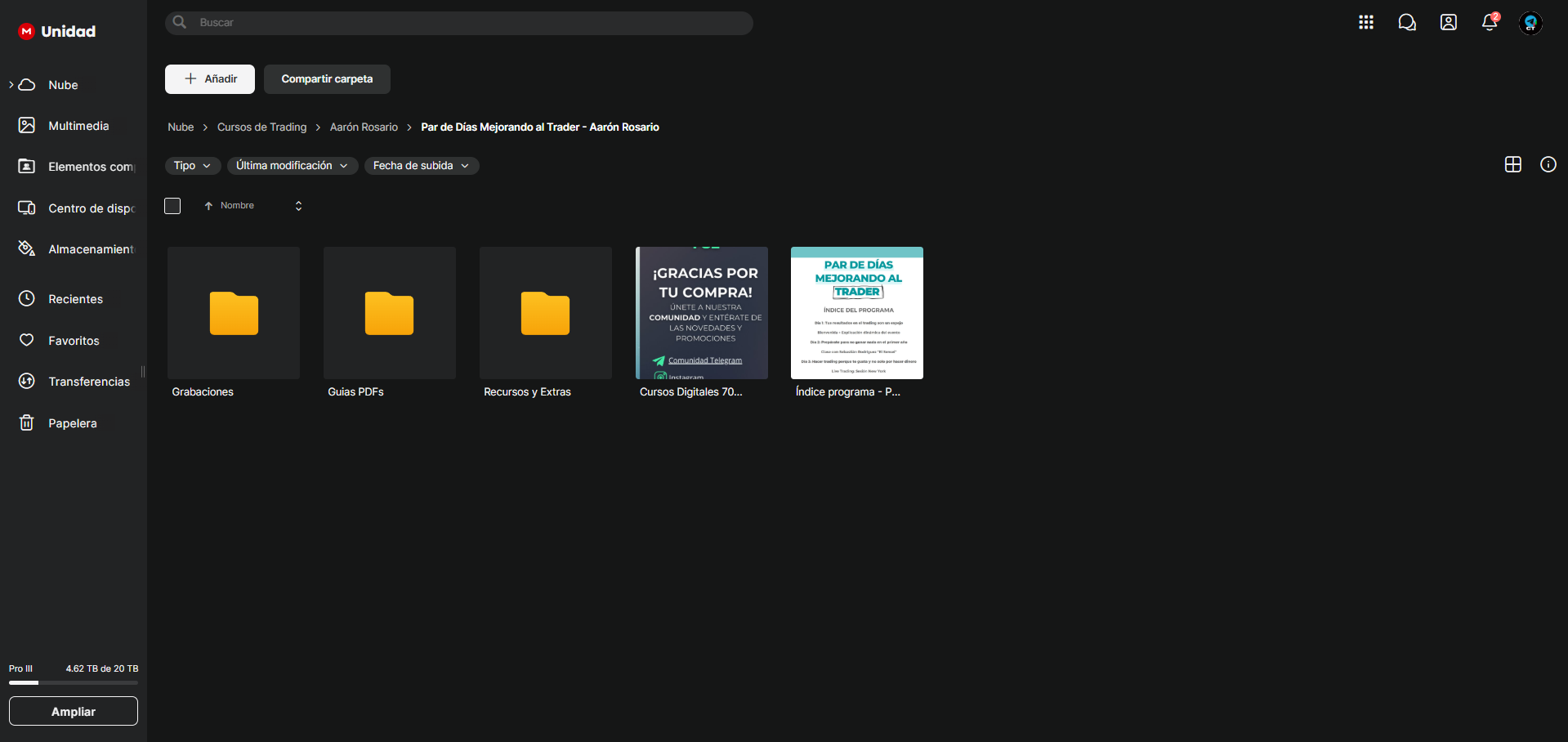This screenshot has width=1568, height=742.
Task: Open the user avatar menu
Action: pyautogui.click(x=1530, y=23)
